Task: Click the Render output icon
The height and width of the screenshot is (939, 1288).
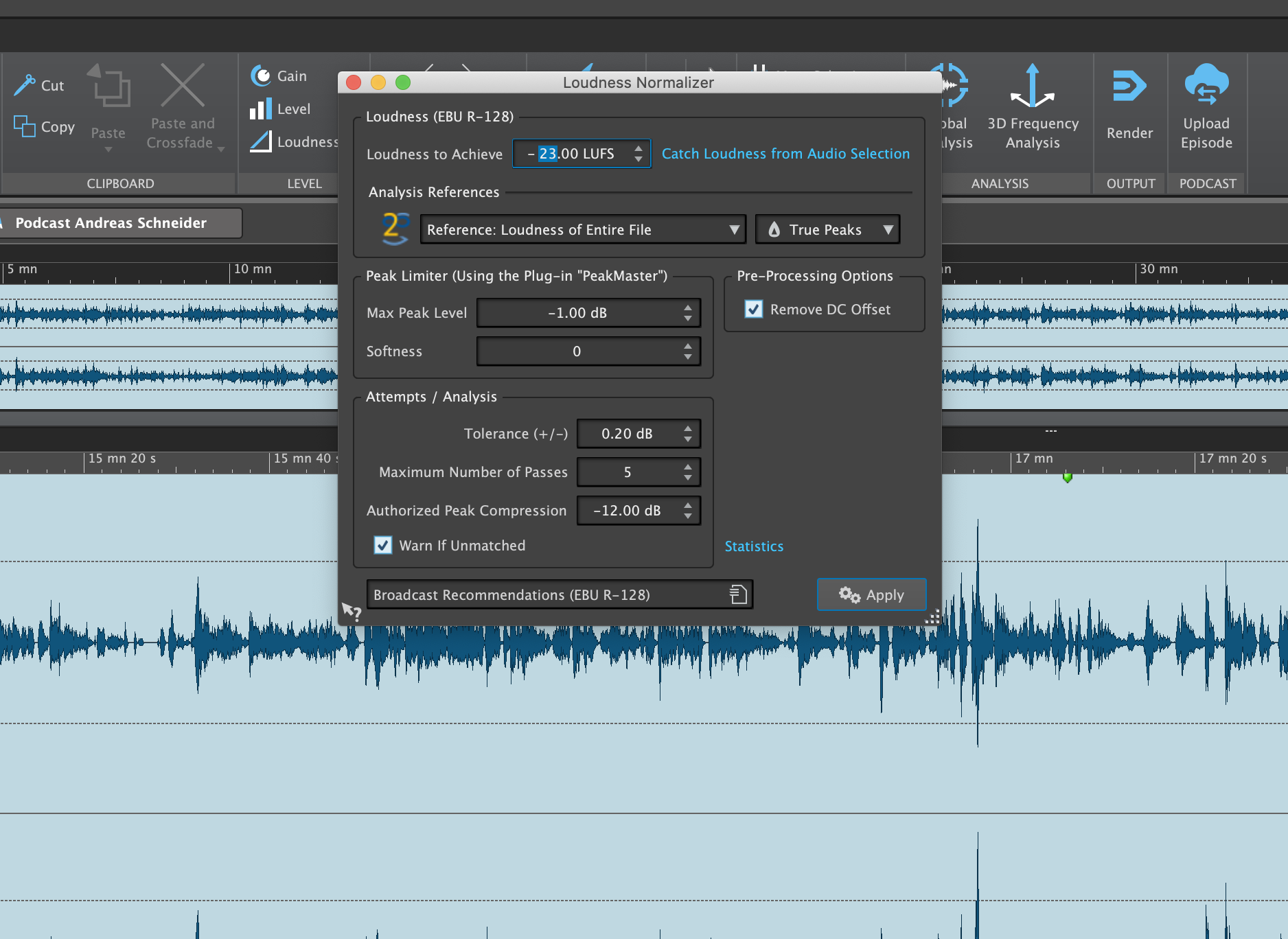Action: [1129, 86]
